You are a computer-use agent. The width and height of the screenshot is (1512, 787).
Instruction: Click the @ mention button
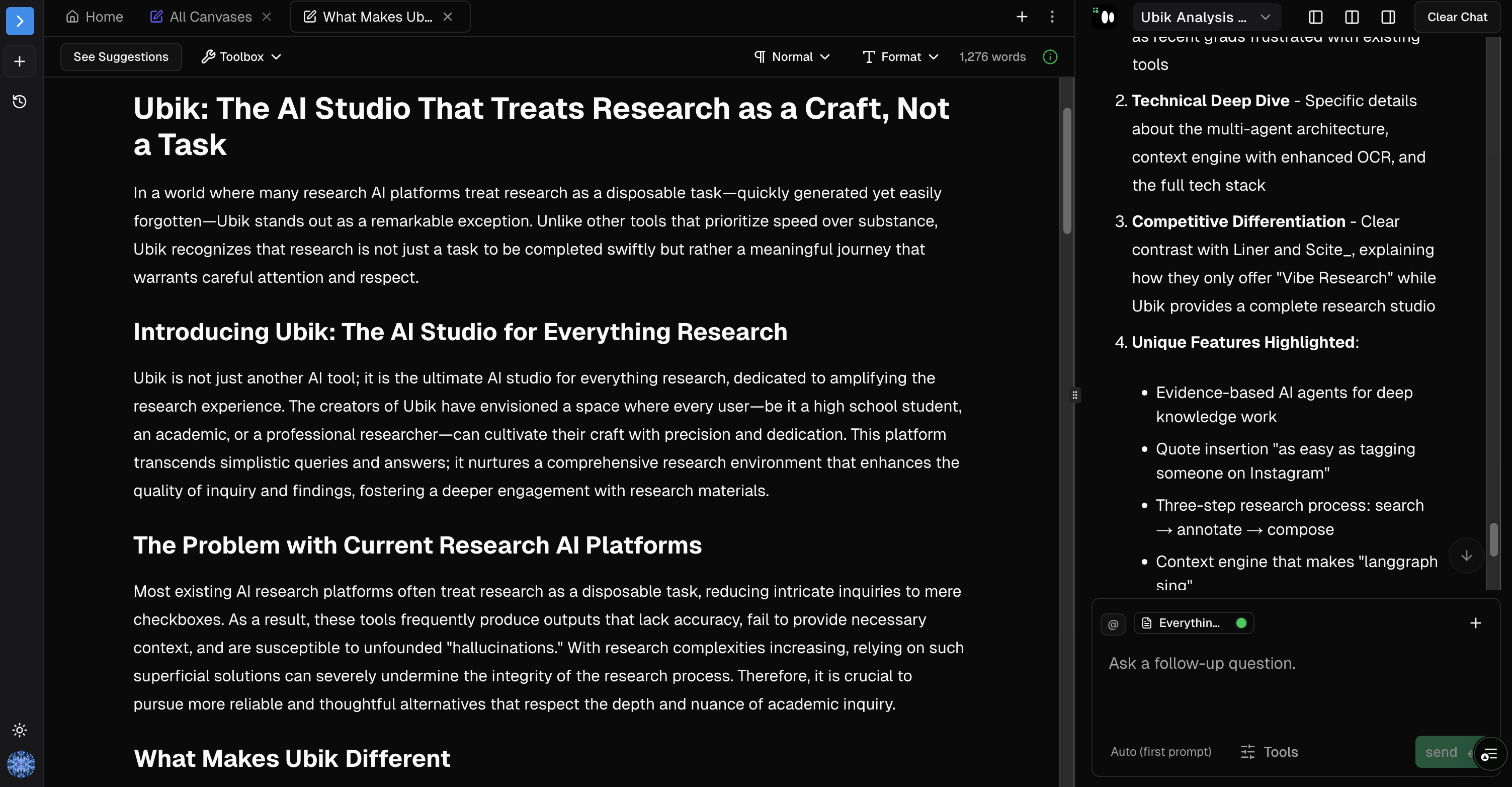coord(1113,624)
